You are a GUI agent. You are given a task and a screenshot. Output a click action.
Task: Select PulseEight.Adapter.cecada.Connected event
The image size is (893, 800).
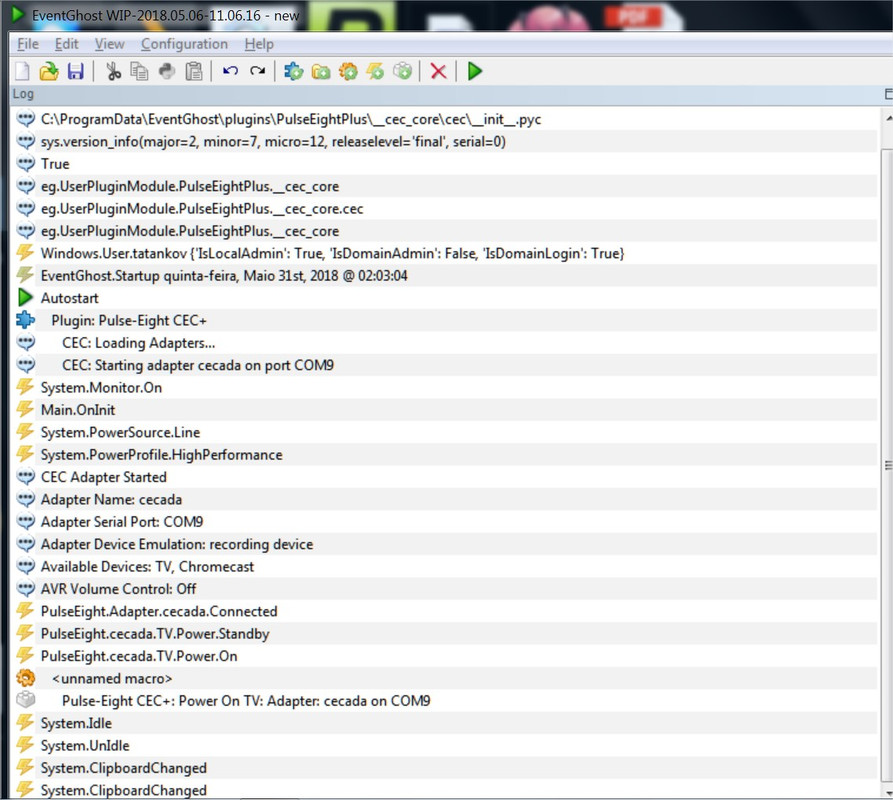(x=446, y=612)
